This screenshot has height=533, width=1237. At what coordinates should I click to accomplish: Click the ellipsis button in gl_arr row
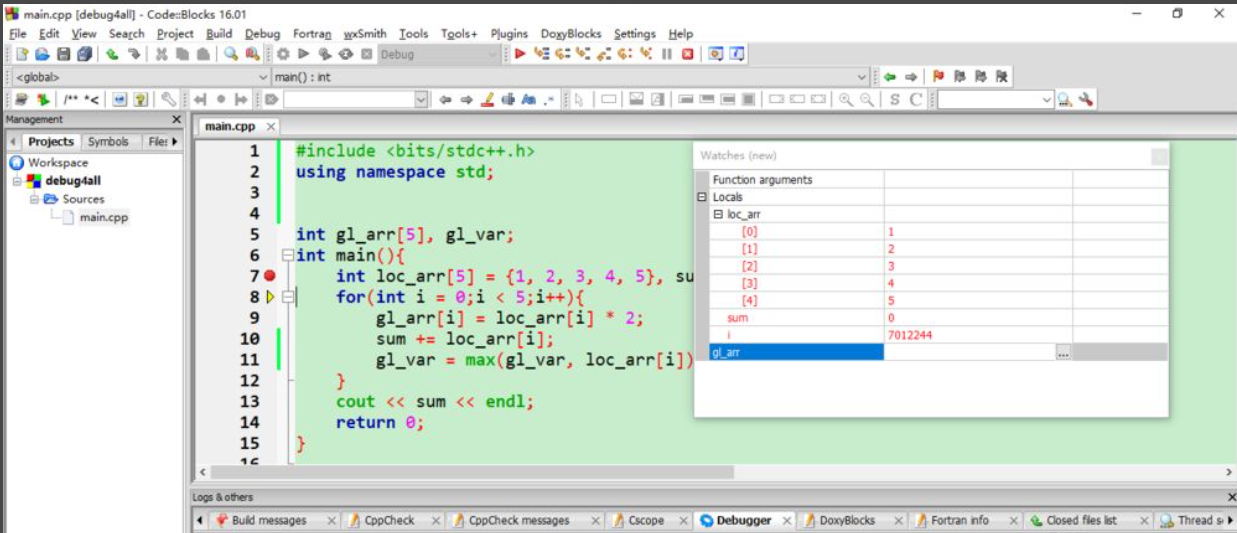click(x=1063, y=352)
